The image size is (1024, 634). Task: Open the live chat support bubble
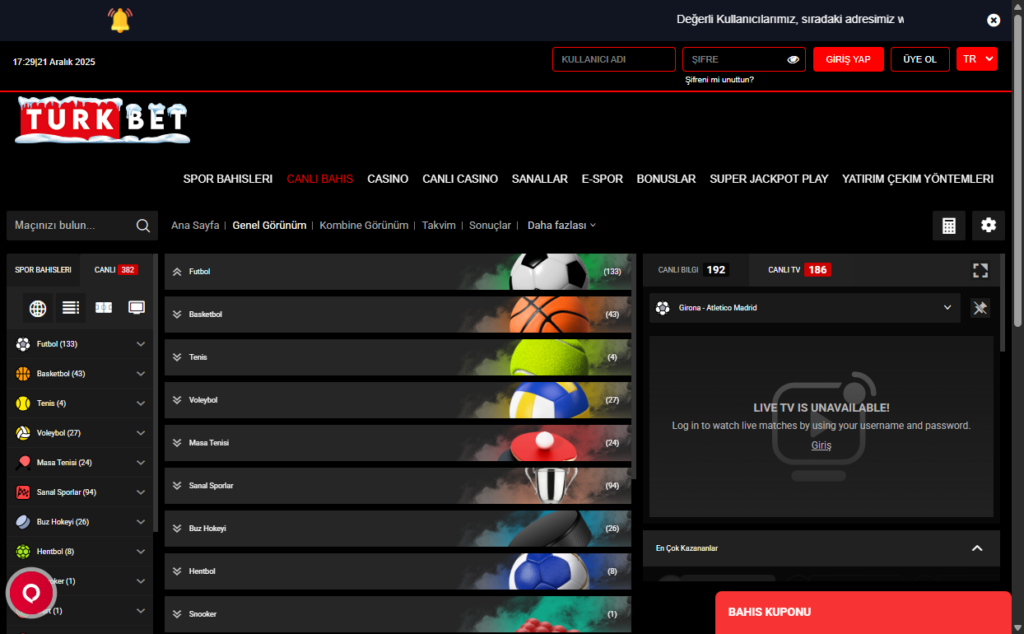click(x=31, y=593)
